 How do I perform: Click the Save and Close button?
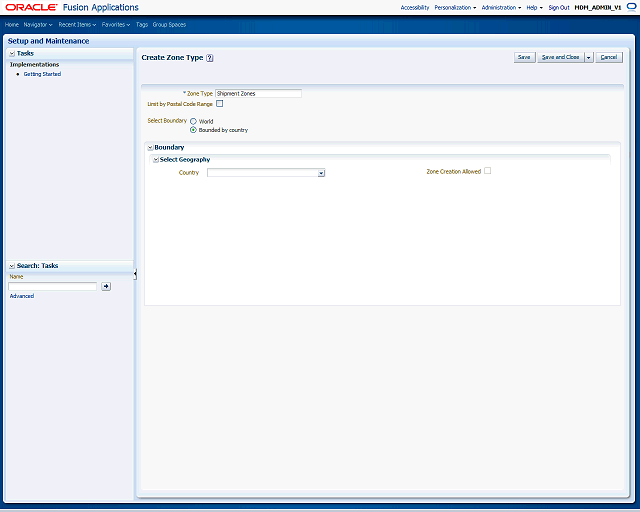coord(560,57)
